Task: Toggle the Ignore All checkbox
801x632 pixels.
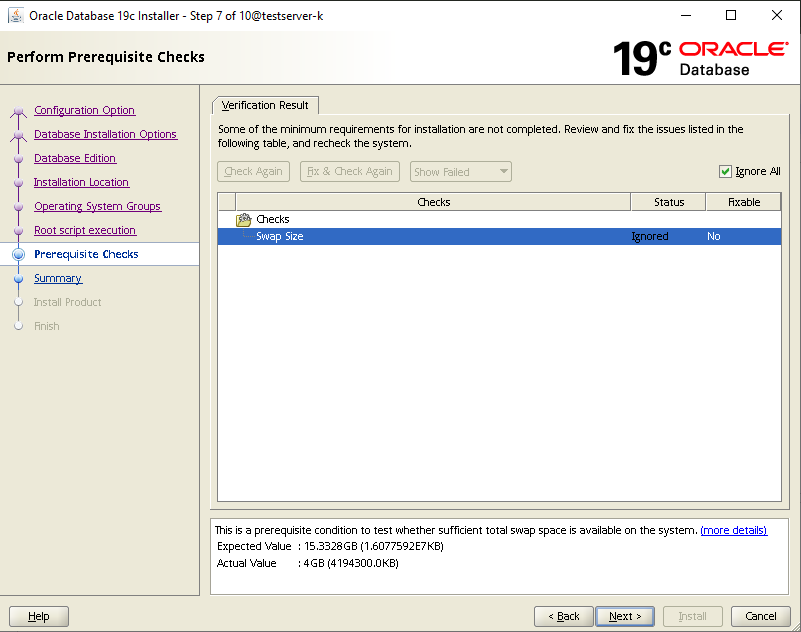Action: coord(725,172)
